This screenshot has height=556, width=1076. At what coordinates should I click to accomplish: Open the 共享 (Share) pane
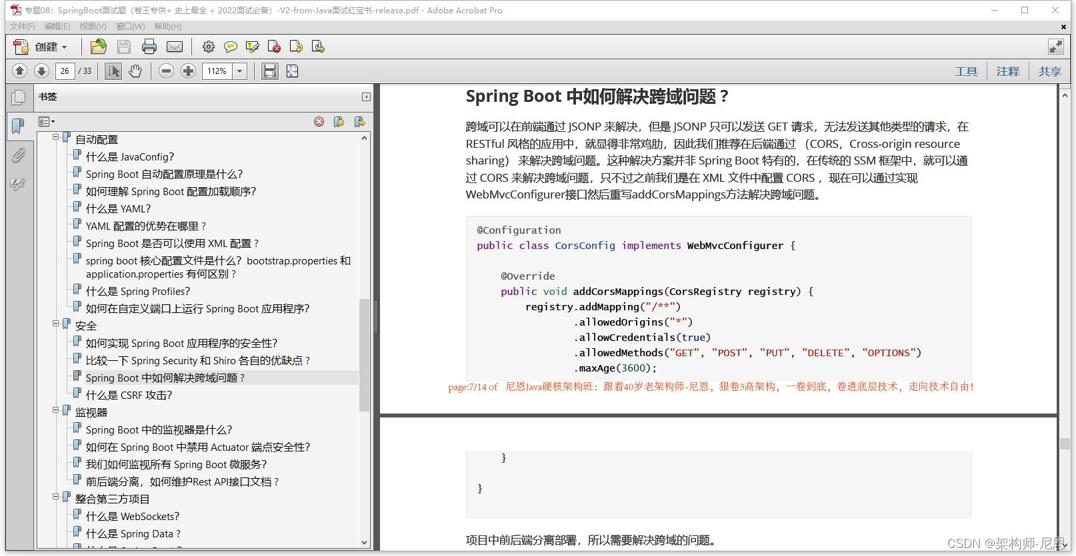[x=1049, y=71]
